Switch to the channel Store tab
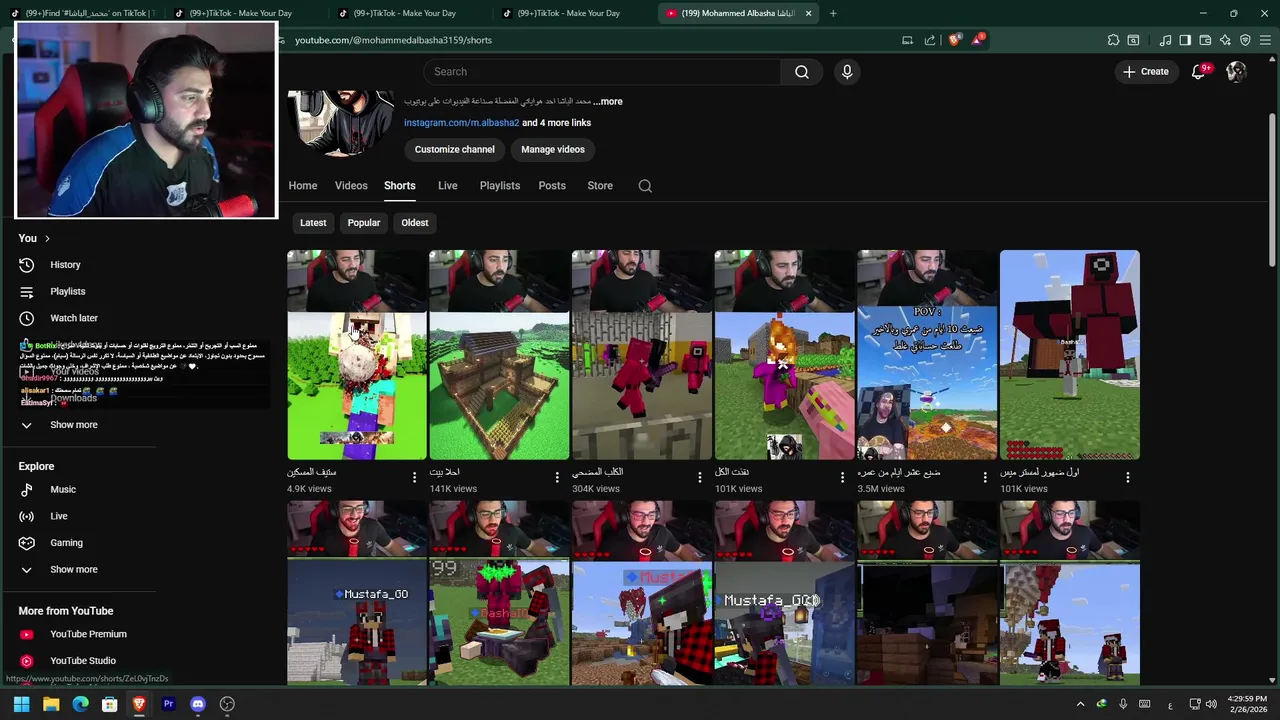The width and height of the screenshot is (1280, 720). (x=600, y=186)
